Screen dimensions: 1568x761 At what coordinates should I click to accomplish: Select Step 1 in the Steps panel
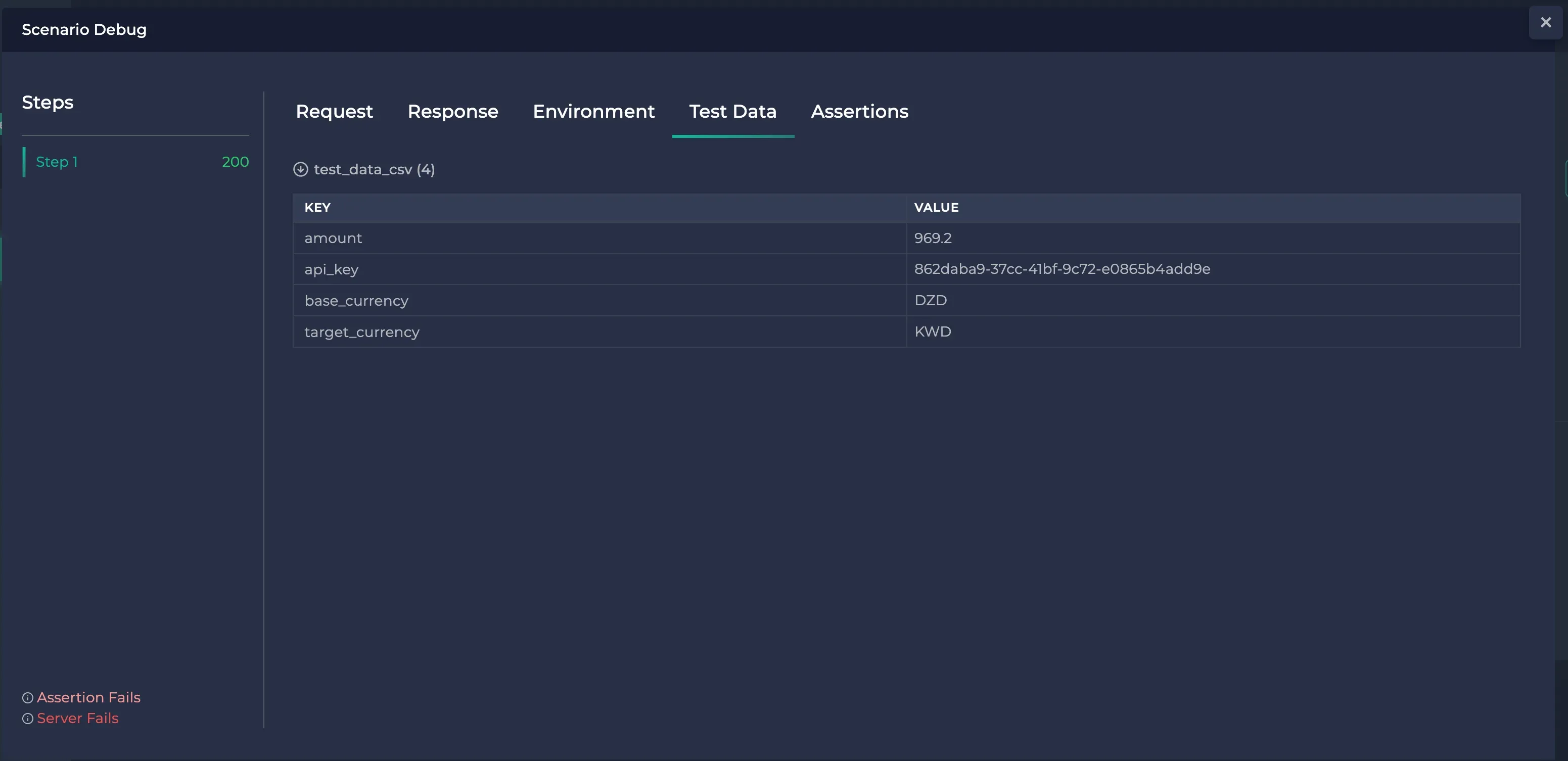pos(58,162)
